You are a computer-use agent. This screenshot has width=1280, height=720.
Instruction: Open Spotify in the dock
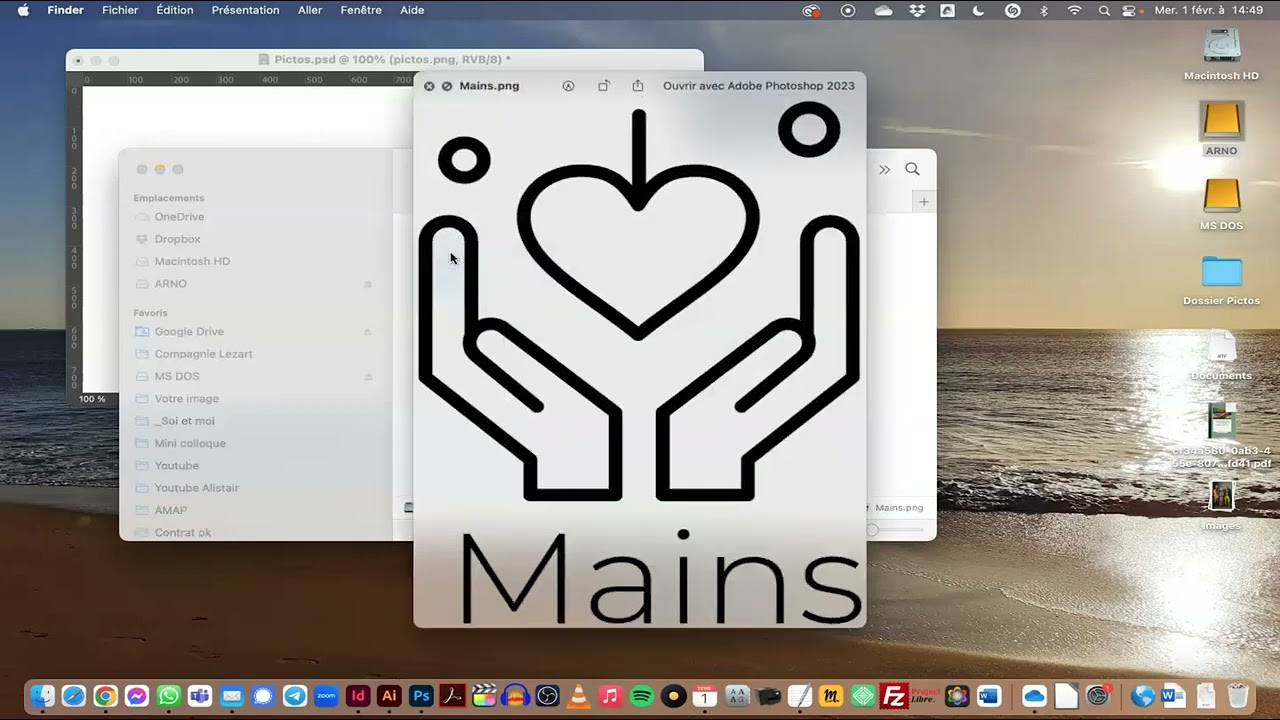(642, 696)
